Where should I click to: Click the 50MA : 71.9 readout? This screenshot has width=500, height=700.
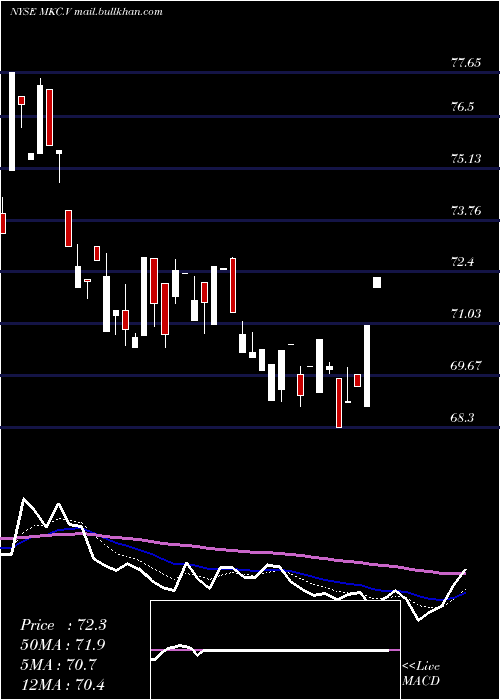(63, 645)
